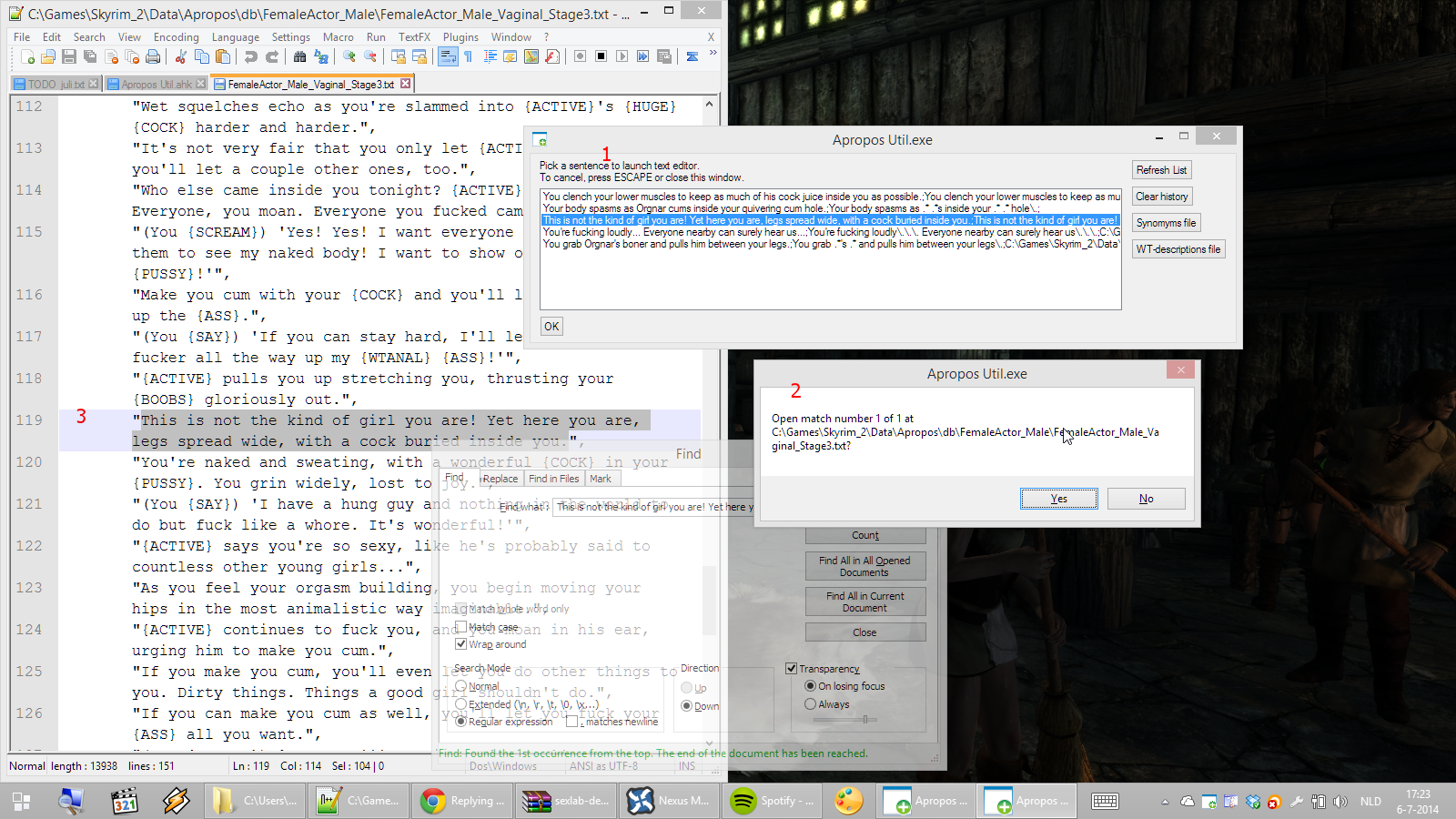Expand the toolbar overflow chevron
Screen dimensions: 1456x819
(713, 54)
